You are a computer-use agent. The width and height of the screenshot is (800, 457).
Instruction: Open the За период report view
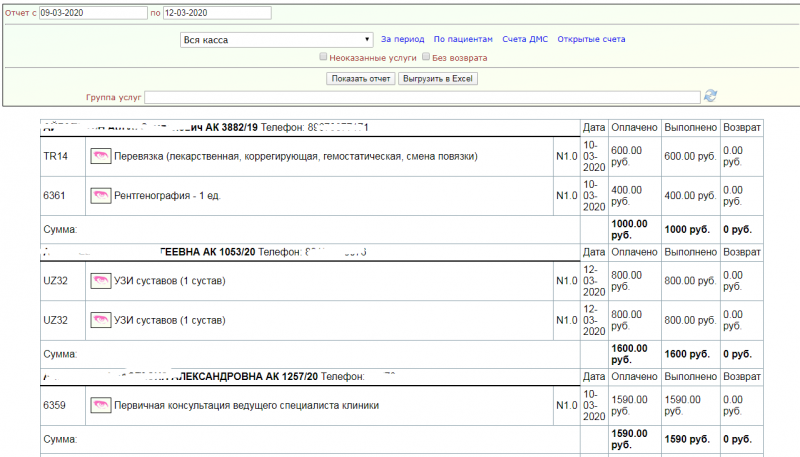tap(402, 39)
